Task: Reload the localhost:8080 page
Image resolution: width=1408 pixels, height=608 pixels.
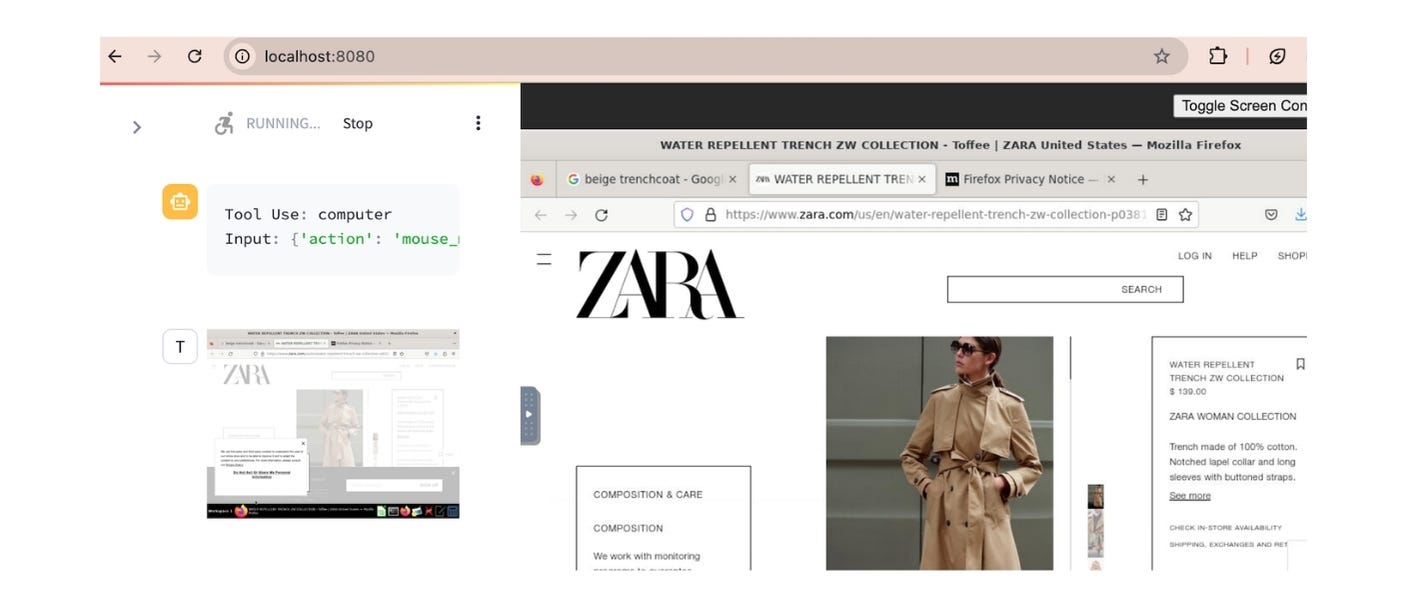Action: tap(195, 57)
